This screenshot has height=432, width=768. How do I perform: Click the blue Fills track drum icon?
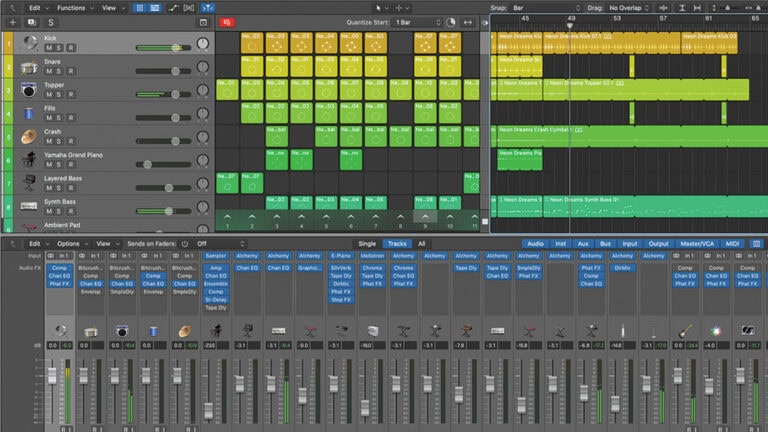(x=29, y=114)
